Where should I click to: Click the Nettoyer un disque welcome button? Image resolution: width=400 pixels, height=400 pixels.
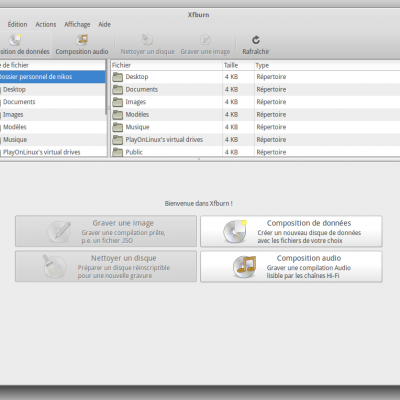[x=106, y=267]
